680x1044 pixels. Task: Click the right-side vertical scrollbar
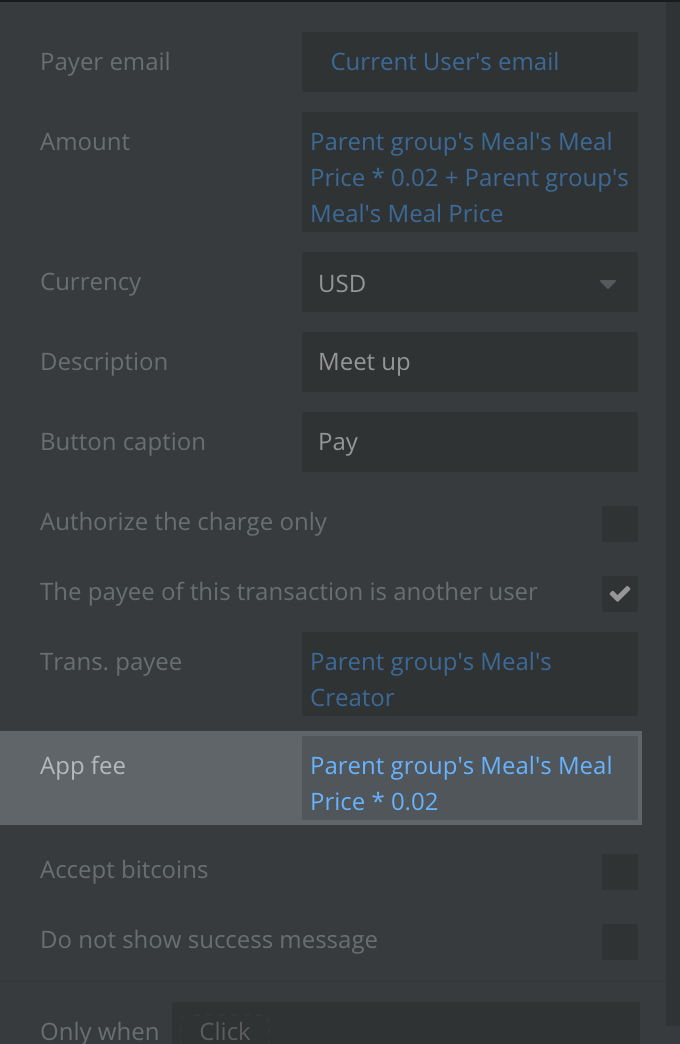pos(673,500)
